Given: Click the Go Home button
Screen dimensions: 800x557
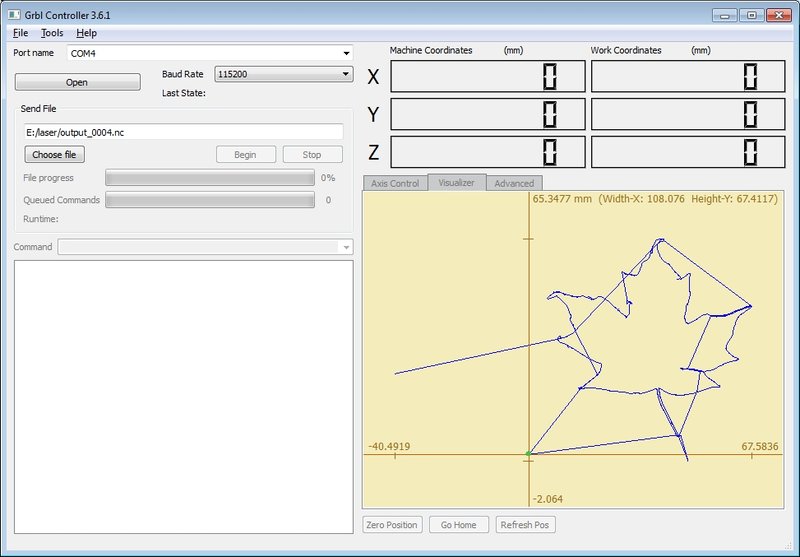Looking at the screenshot, I should click(x=459, y=525).
